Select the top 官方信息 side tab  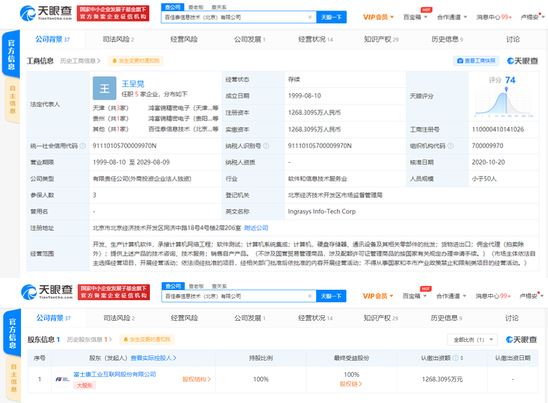coord(11,54)
